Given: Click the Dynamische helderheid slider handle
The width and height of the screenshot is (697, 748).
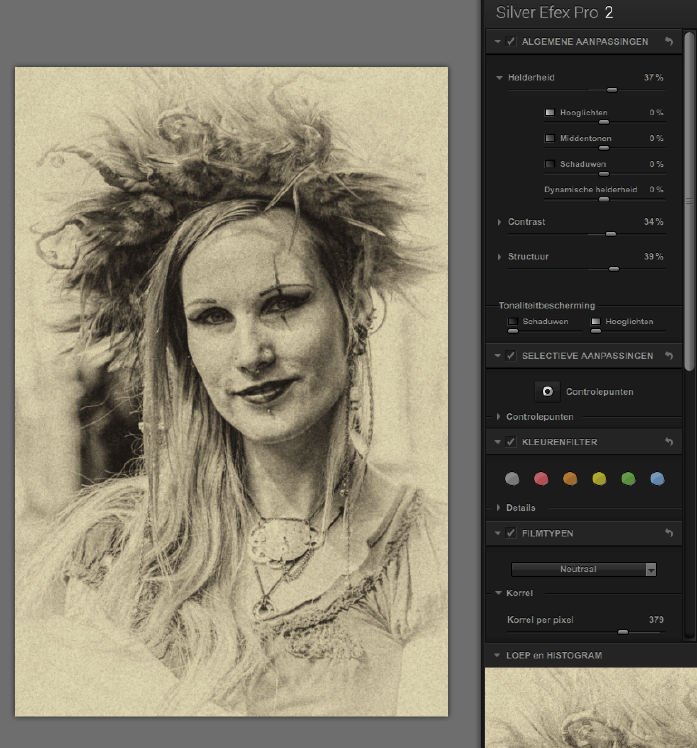Looking at the screenshot, I should coord(604,199).
